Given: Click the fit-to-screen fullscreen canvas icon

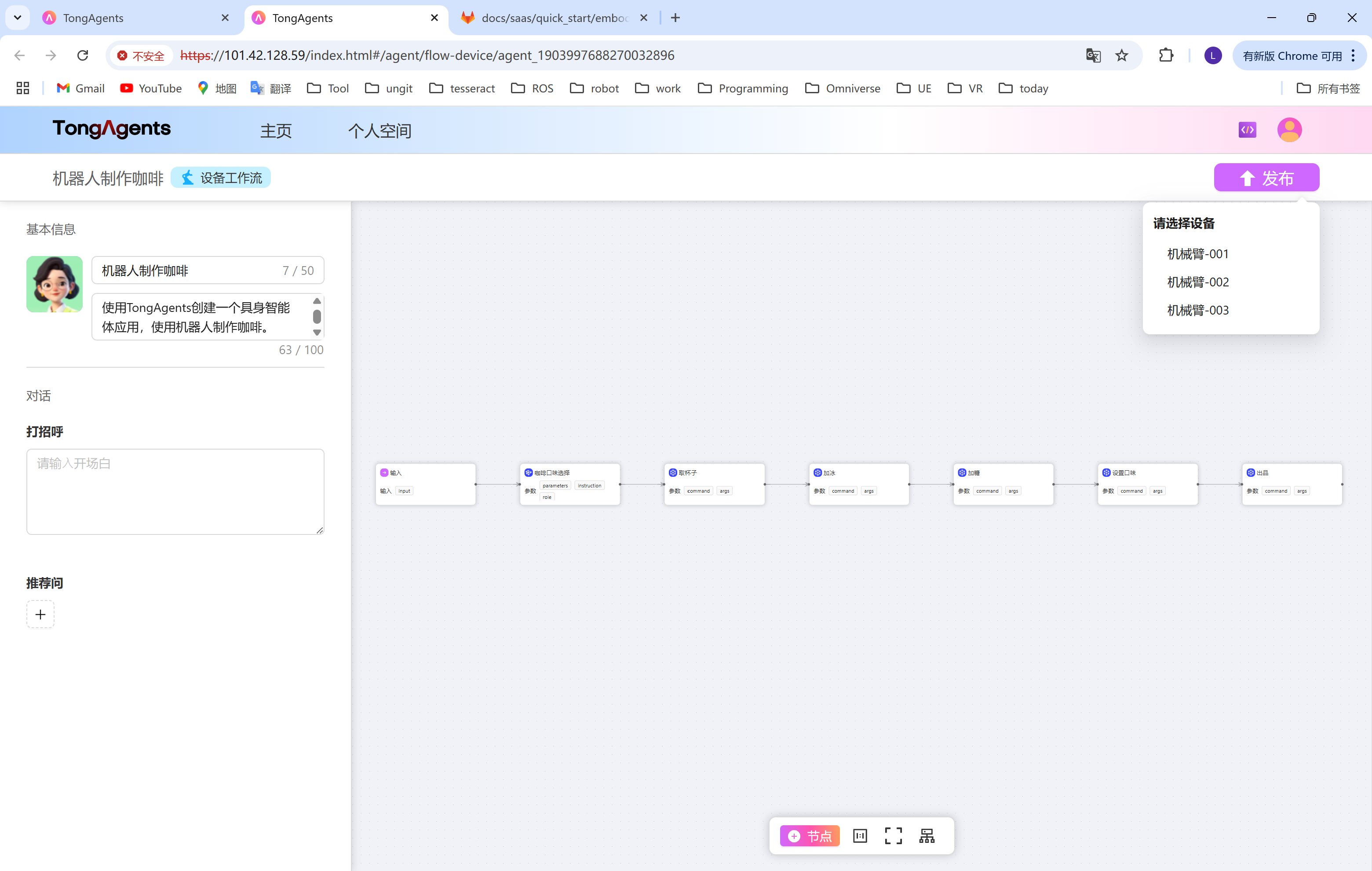Looking at the screenshot, I should point(893,836).
